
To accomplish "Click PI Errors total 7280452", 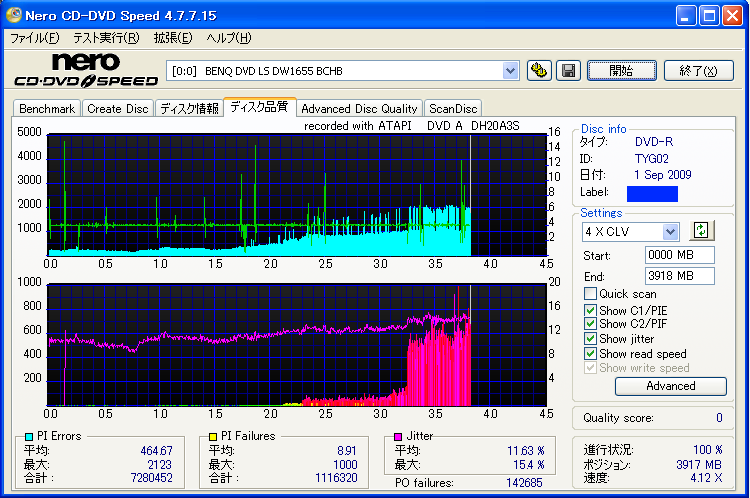I will (x=152, y=477).
